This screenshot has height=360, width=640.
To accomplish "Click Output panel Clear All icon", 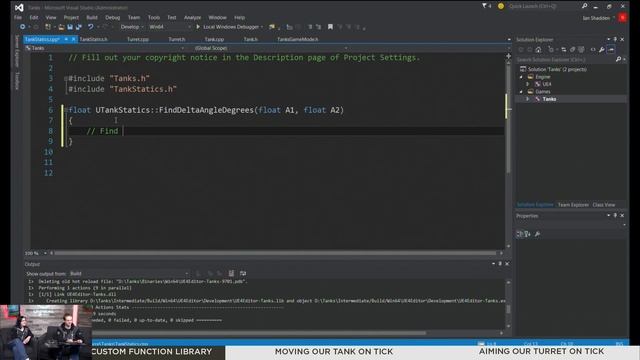I will (x=231, y=273).
